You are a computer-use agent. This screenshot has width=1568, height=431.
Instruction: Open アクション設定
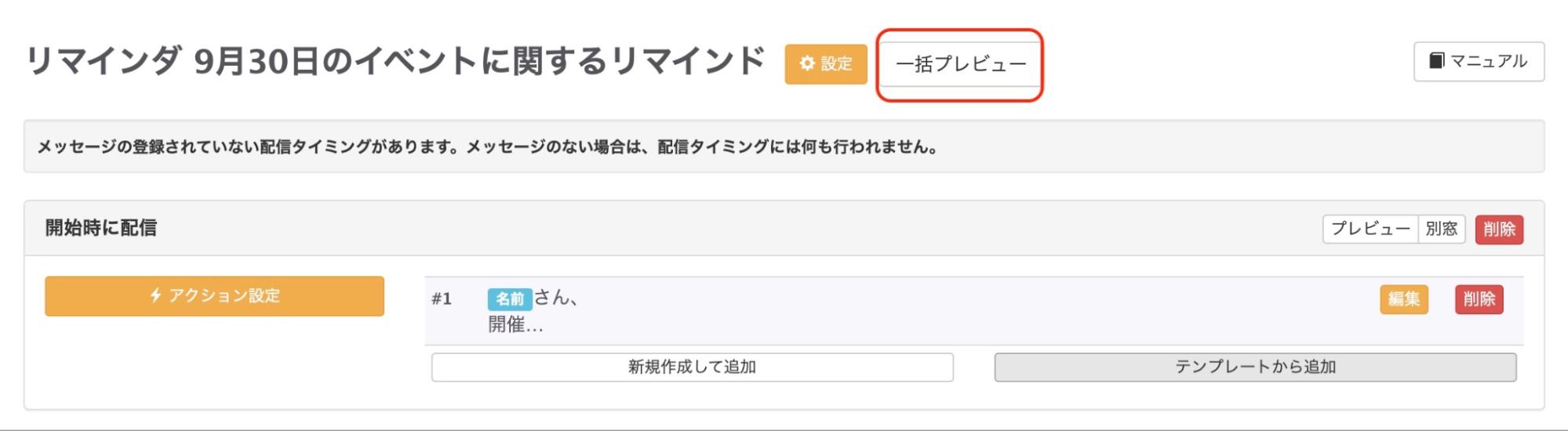[214, 295]
